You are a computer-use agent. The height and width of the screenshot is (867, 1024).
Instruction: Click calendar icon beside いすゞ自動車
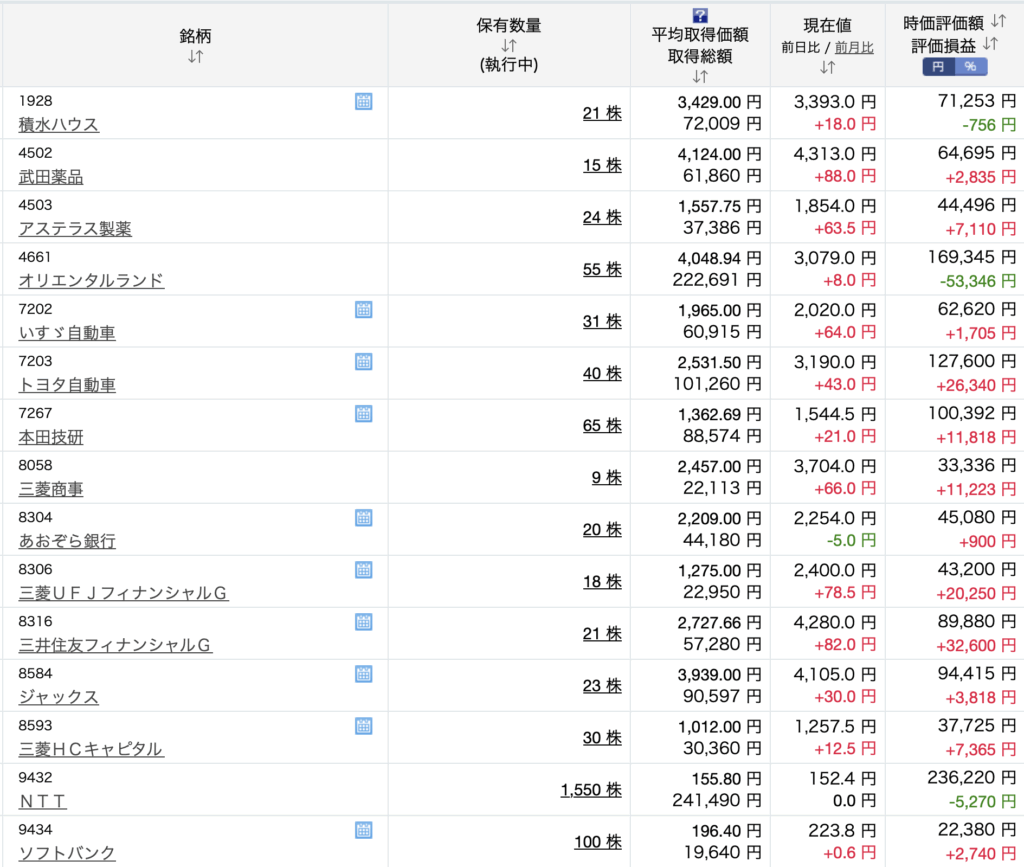coord(363,309)
